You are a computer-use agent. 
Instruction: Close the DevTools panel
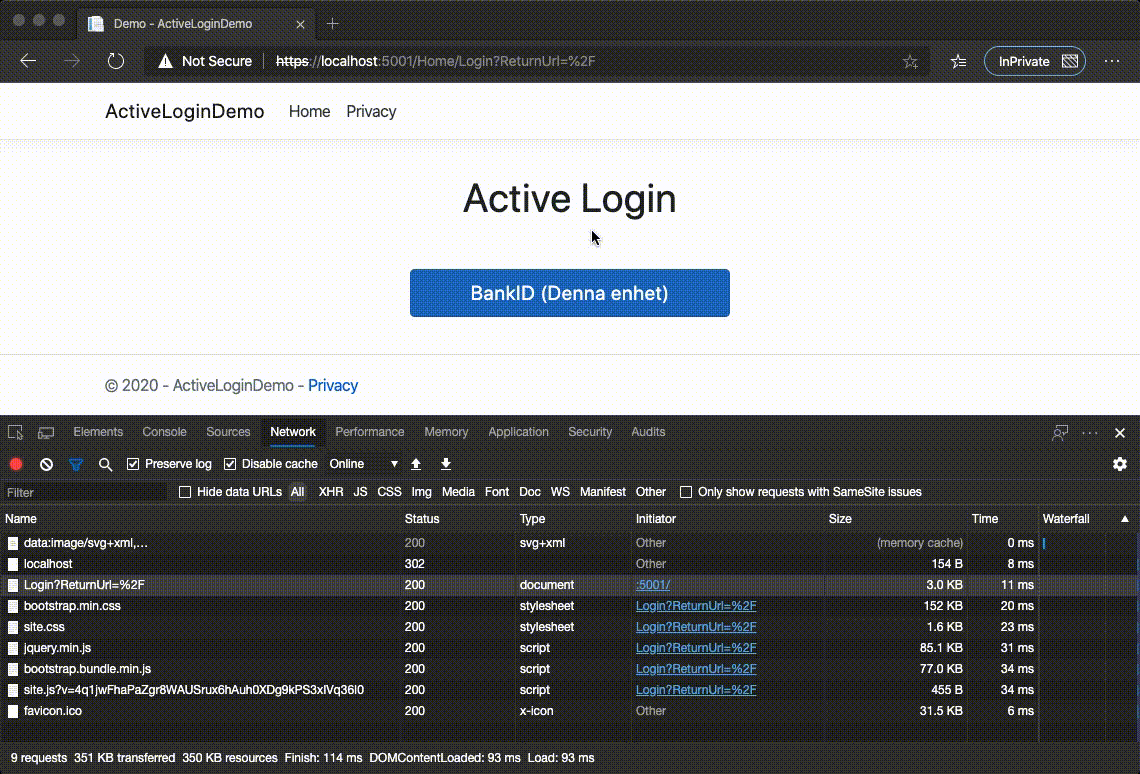click(x=1120, y=432)
